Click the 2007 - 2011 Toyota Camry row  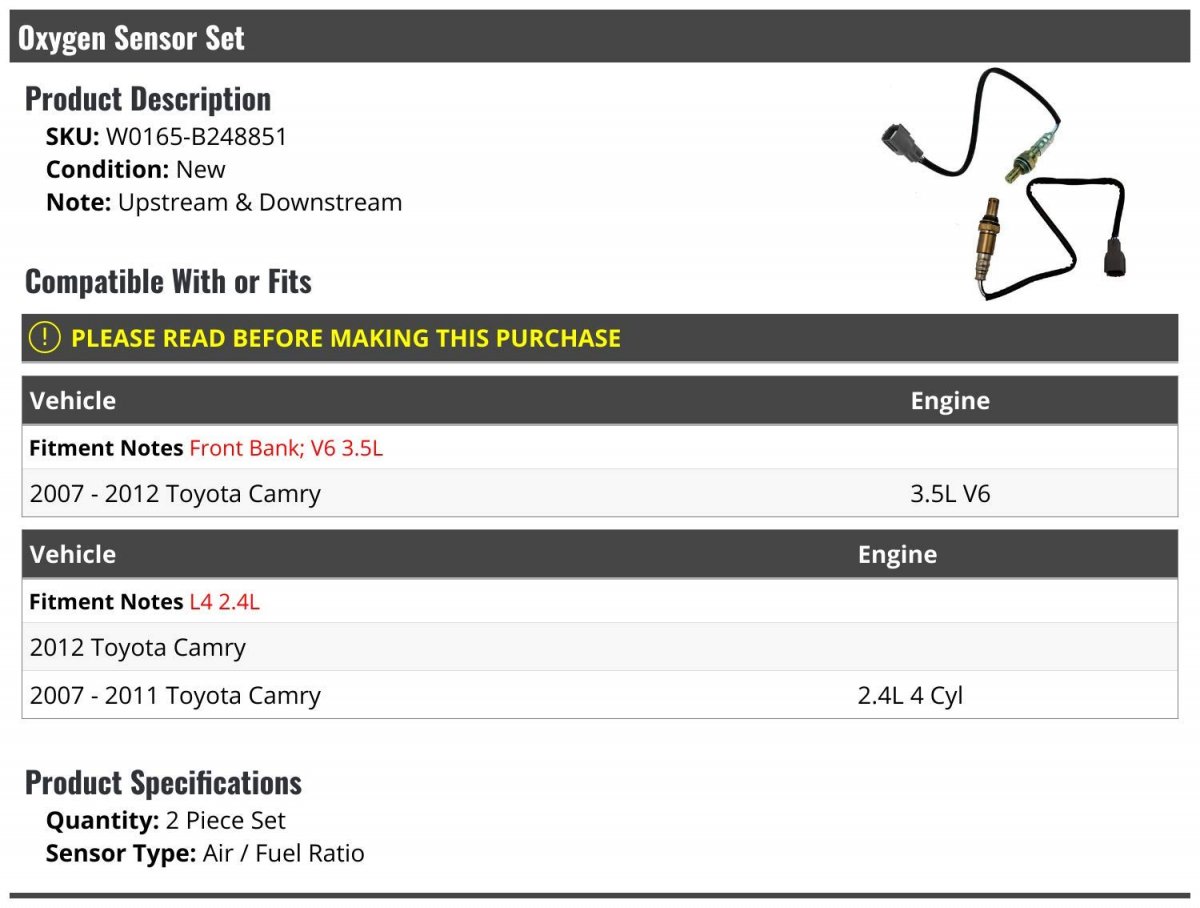pyautogui.click(x=600, y=695)
